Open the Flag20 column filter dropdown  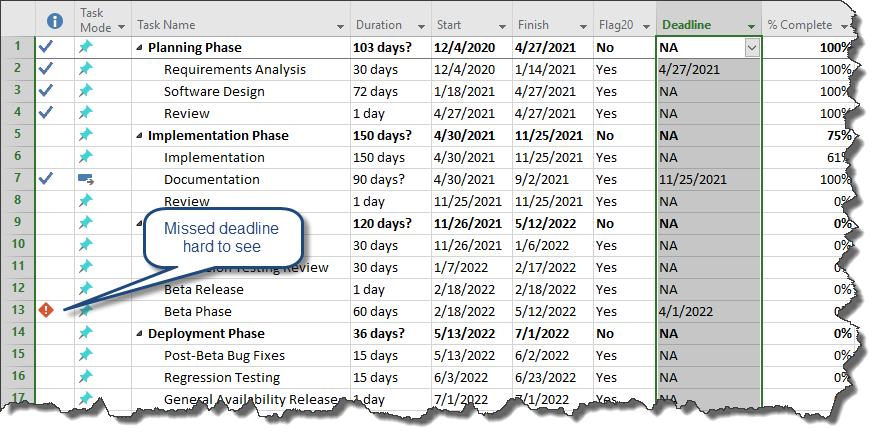(x=646, y=27)
